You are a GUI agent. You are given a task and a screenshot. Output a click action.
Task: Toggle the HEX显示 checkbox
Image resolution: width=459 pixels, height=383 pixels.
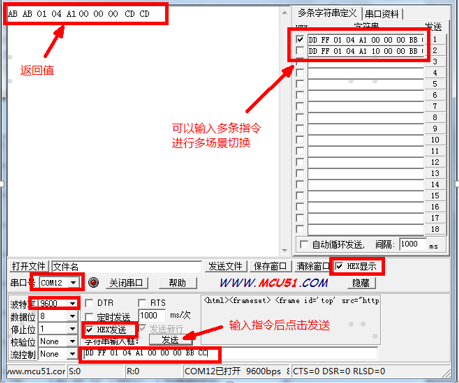339,266
